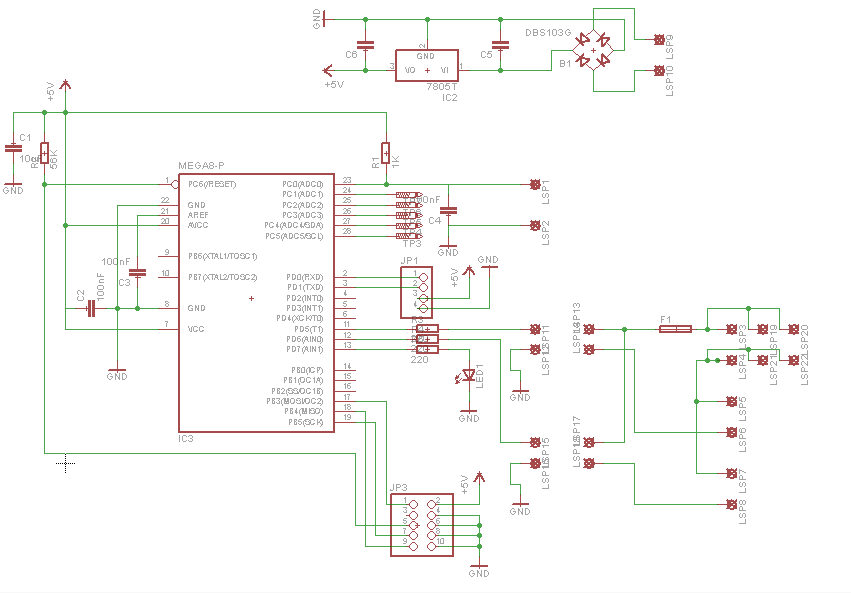Click the PC0(ADC0) pin label

[x=302, y=184]
